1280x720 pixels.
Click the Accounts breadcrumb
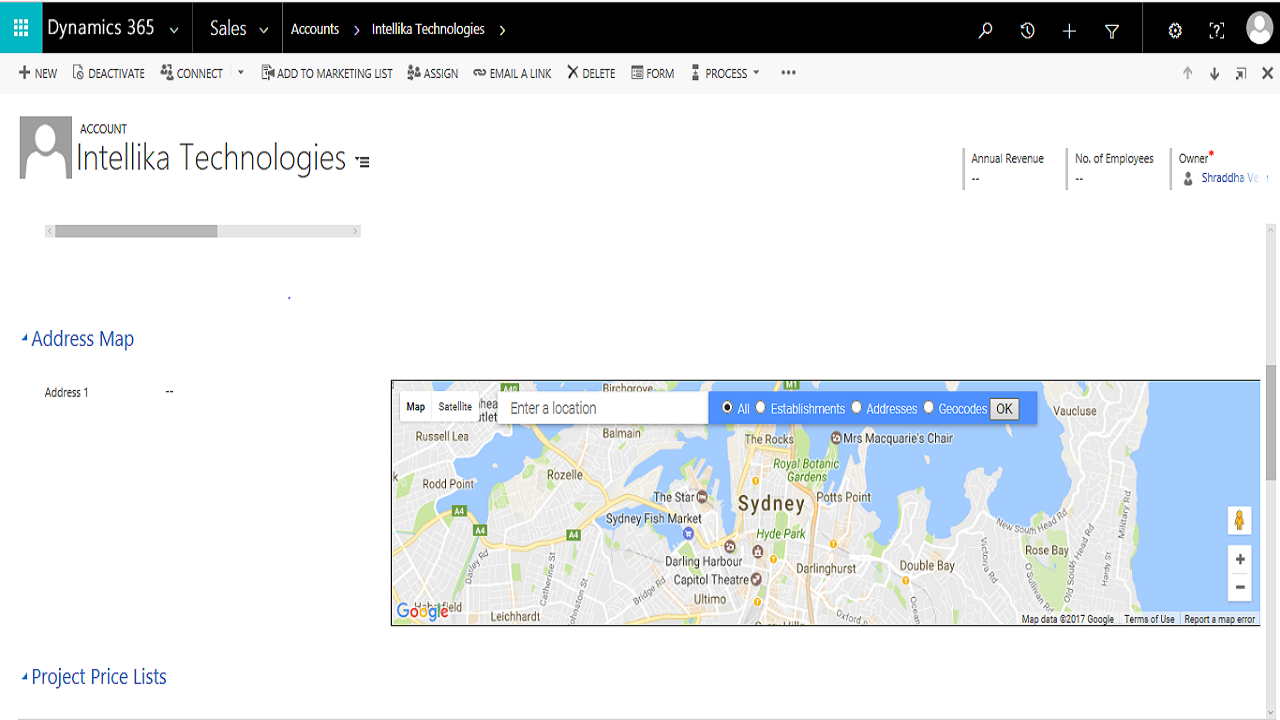coord(315,29)
